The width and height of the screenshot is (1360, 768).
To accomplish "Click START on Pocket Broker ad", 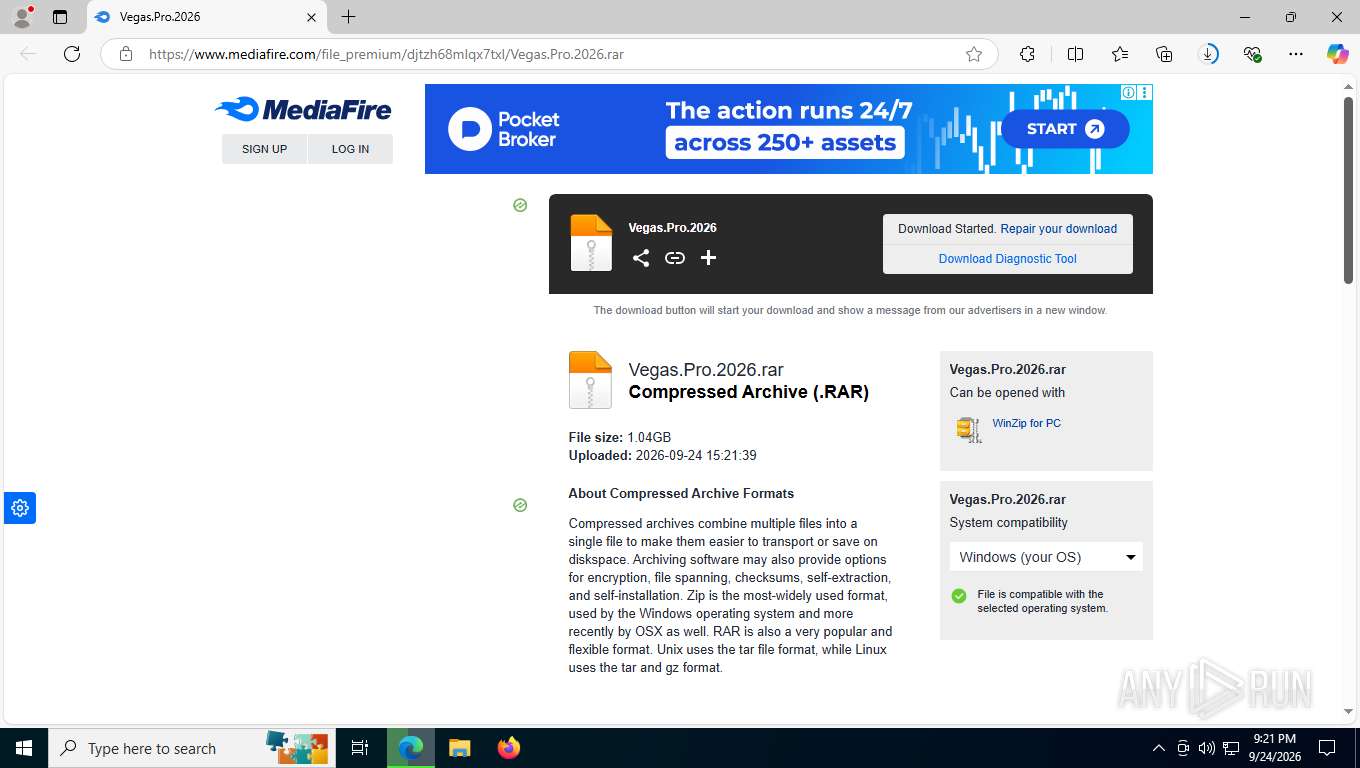I will click(x=1065, y=129).
